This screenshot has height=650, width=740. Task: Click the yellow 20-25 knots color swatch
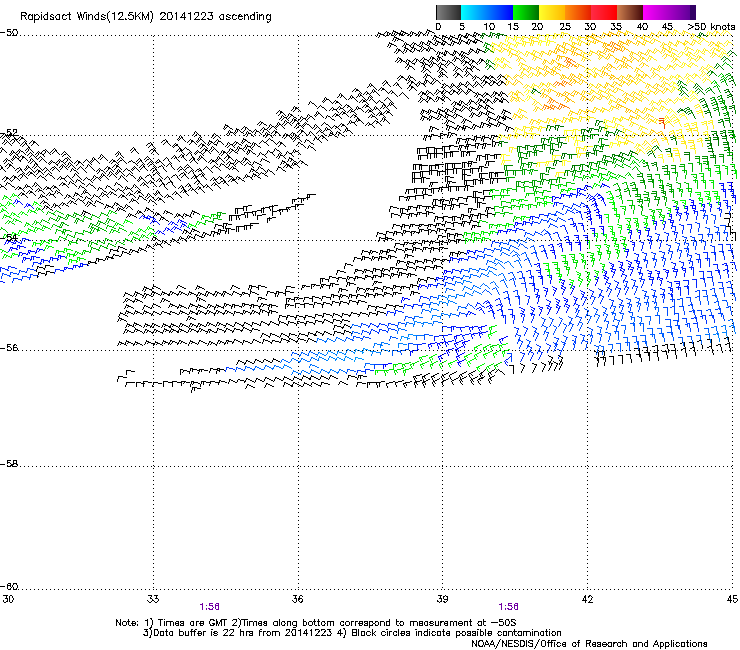(552, 12)
